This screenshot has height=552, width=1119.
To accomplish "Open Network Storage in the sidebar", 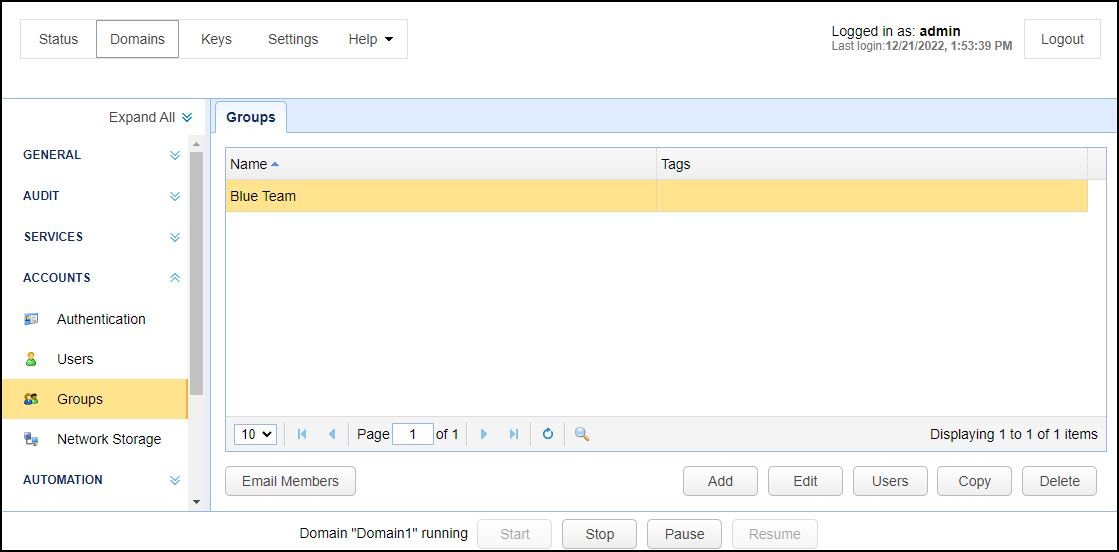I will pos(94,439).
